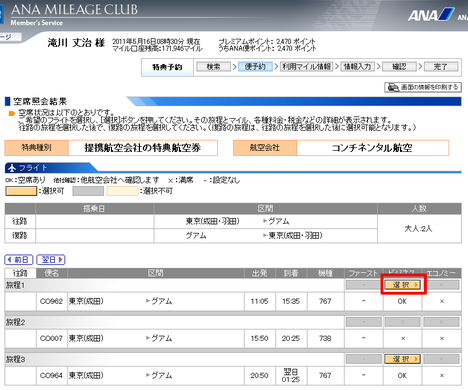468x390 pixels.
Task: Click 航空会社 orange label
Action: (265, 148)
